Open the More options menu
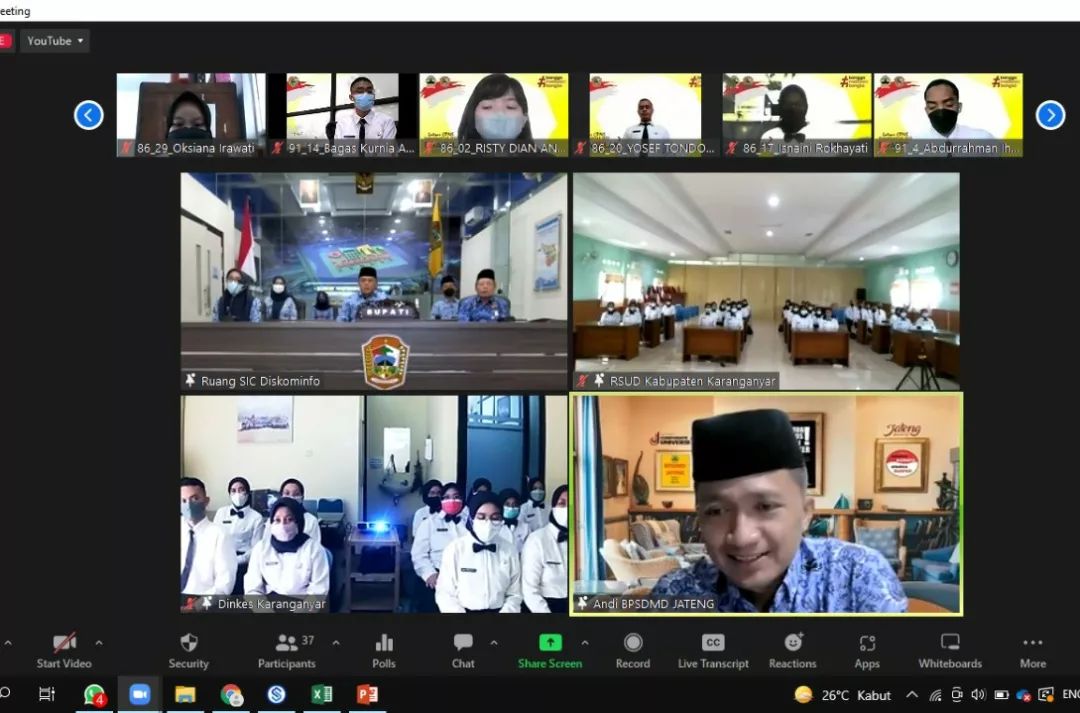This screenshot has width=1080, height=713. point(1033,642)
